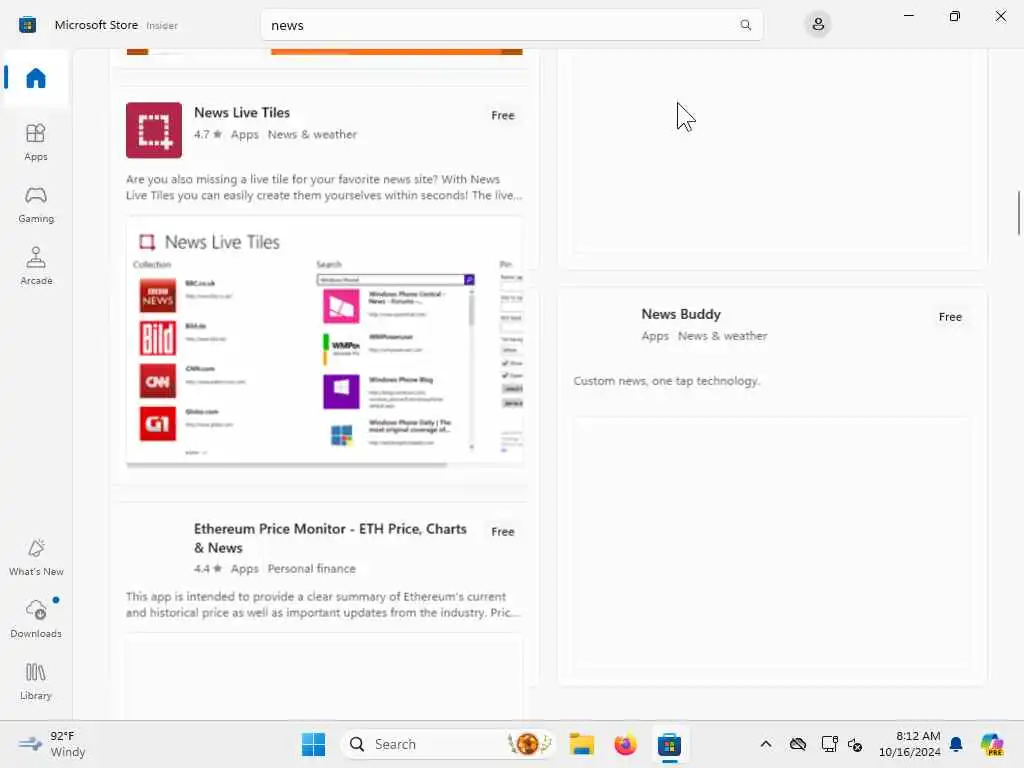Open the News Live Tiles app icon
Viewport: 1024px width, 768px height.
pyautogui.click(x=153, y=130)
